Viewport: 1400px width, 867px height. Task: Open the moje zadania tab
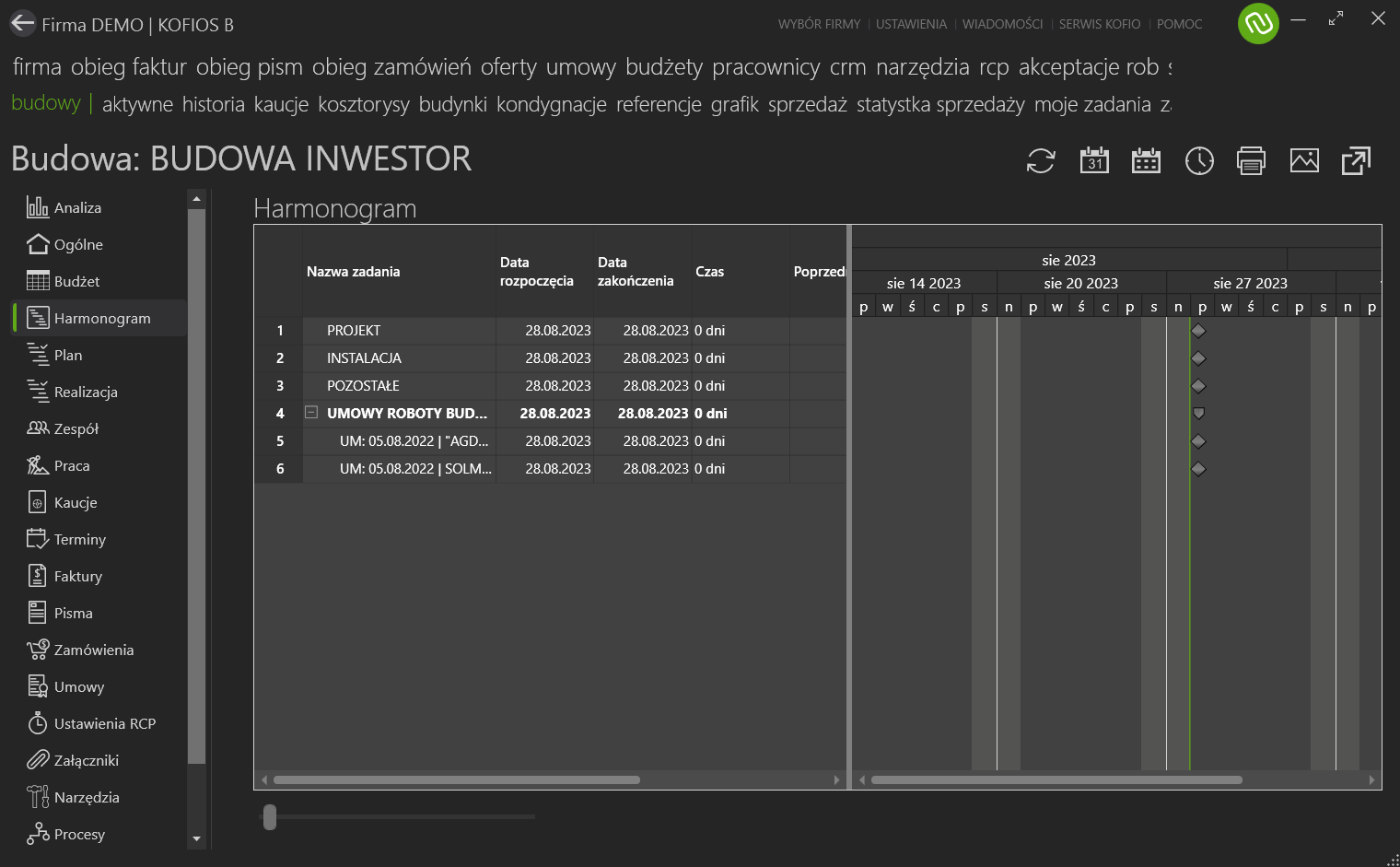[x=1092, y=104]
